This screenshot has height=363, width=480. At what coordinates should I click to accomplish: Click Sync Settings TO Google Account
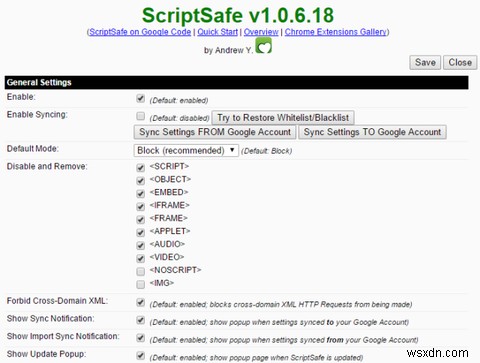[x=372, y=132]
